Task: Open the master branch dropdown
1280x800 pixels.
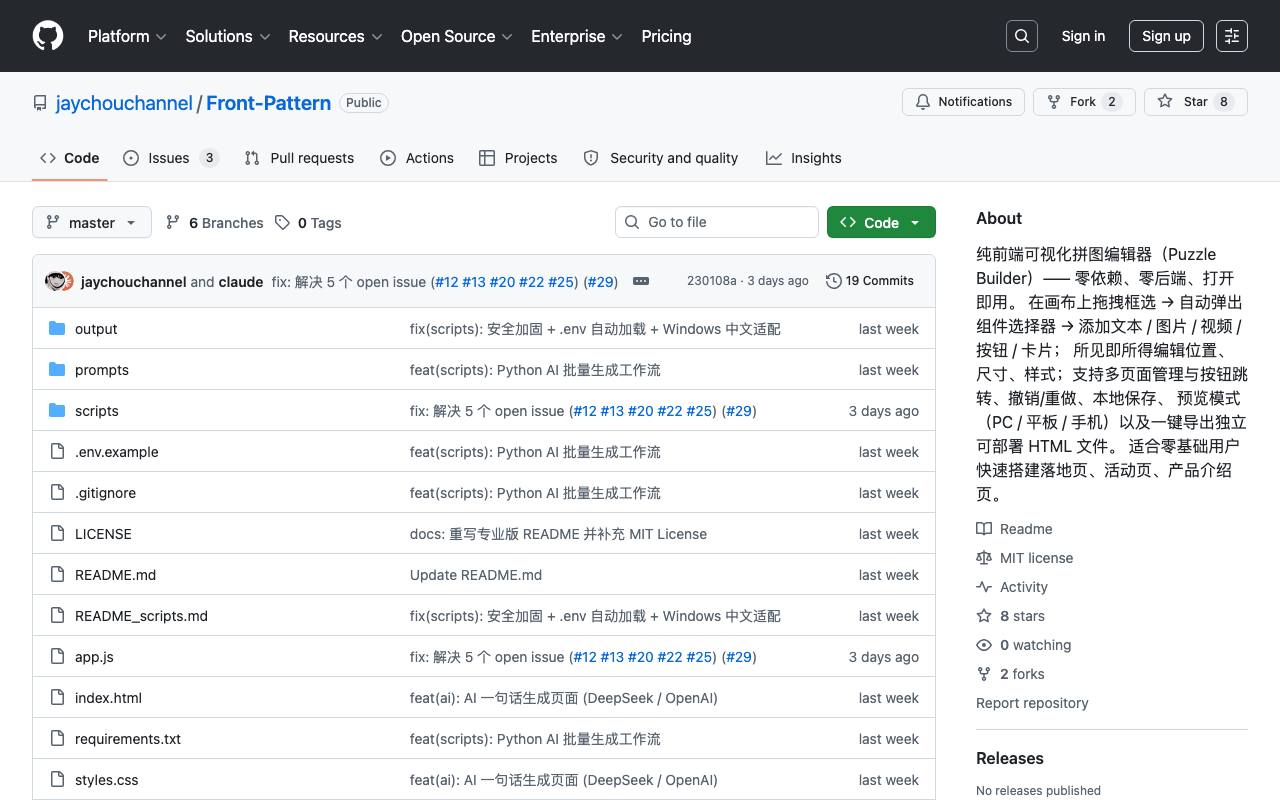Action: 92,222
